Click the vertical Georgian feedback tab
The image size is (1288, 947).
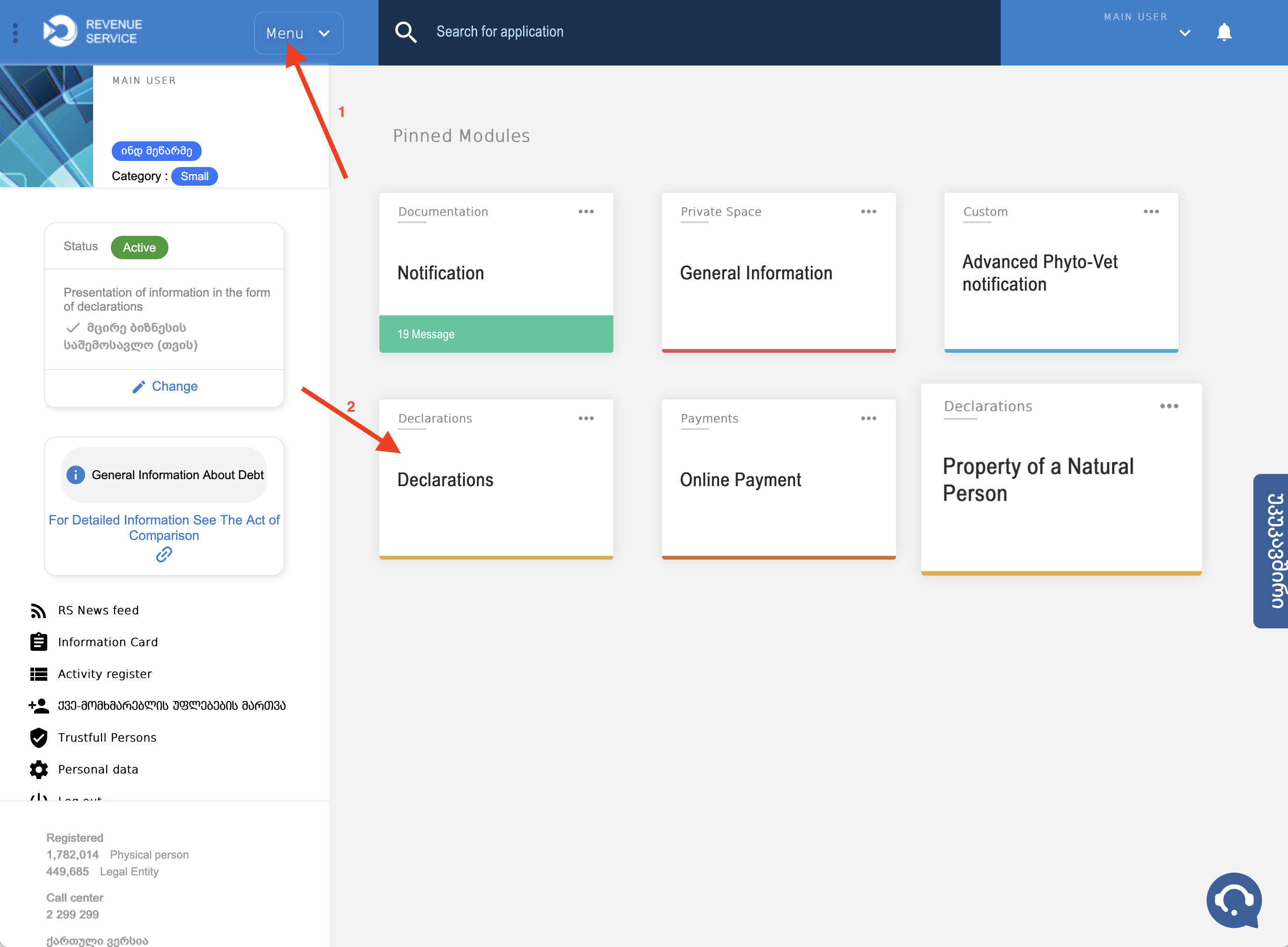1271,551
